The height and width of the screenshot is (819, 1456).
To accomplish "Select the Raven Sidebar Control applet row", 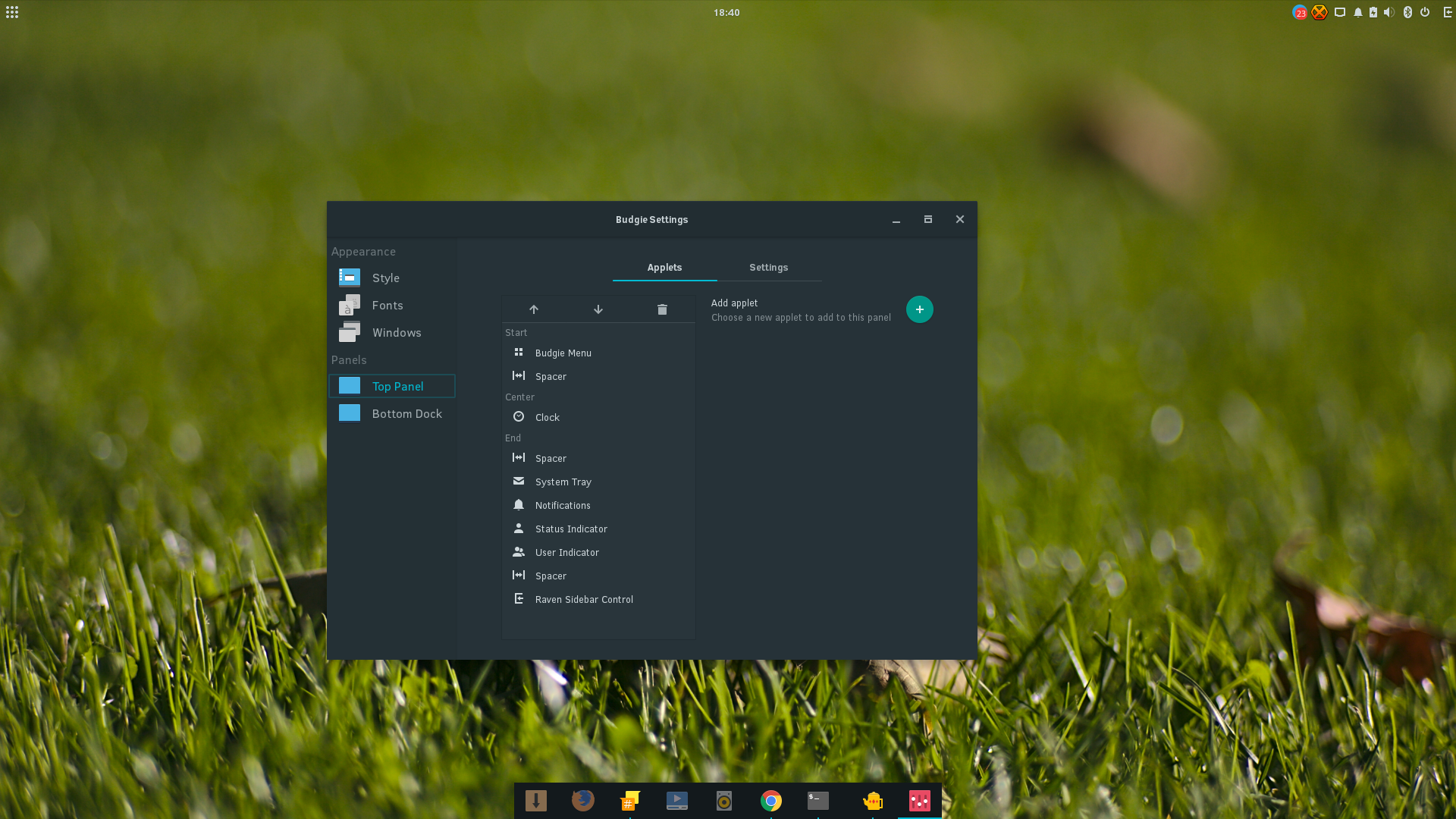I will 598,599.
